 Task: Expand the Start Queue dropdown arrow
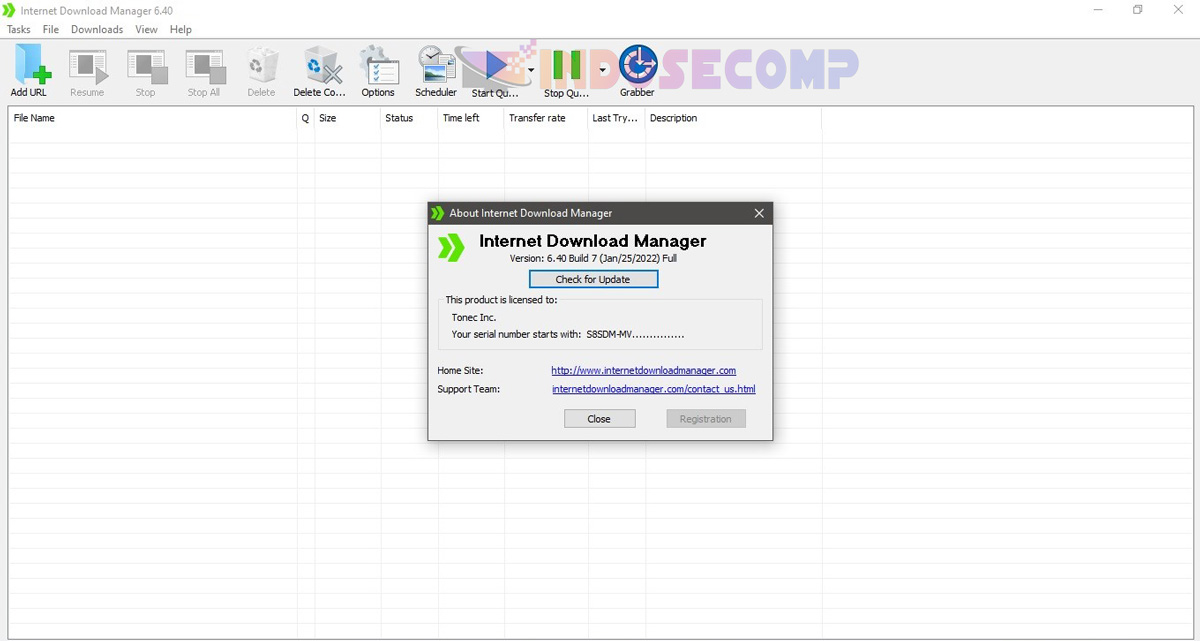pyautogui.click(x=531, y=70)
